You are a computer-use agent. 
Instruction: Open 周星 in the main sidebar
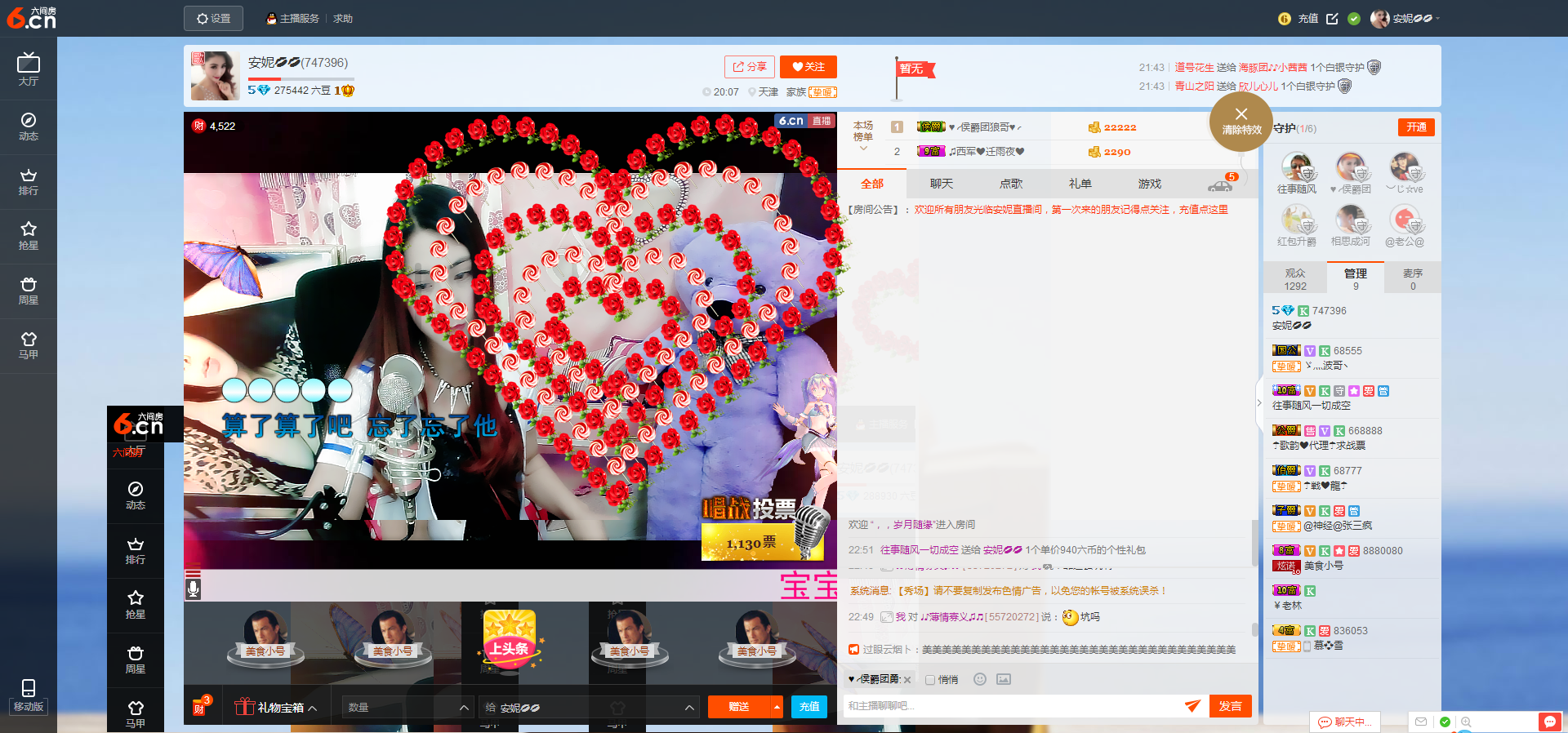coord(29,291)
